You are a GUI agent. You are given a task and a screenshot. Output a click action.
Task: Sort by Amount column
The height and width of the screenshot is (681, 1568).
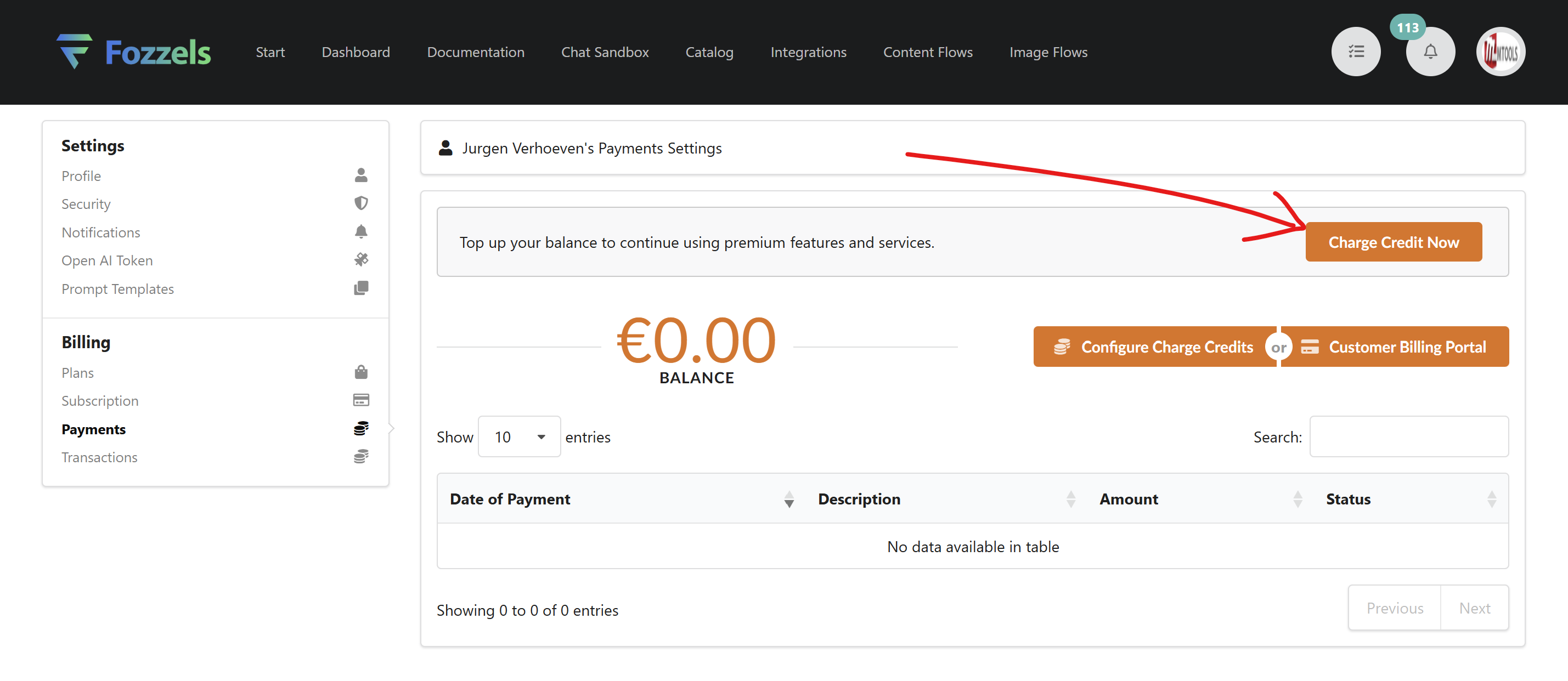tap(1200, 499)
